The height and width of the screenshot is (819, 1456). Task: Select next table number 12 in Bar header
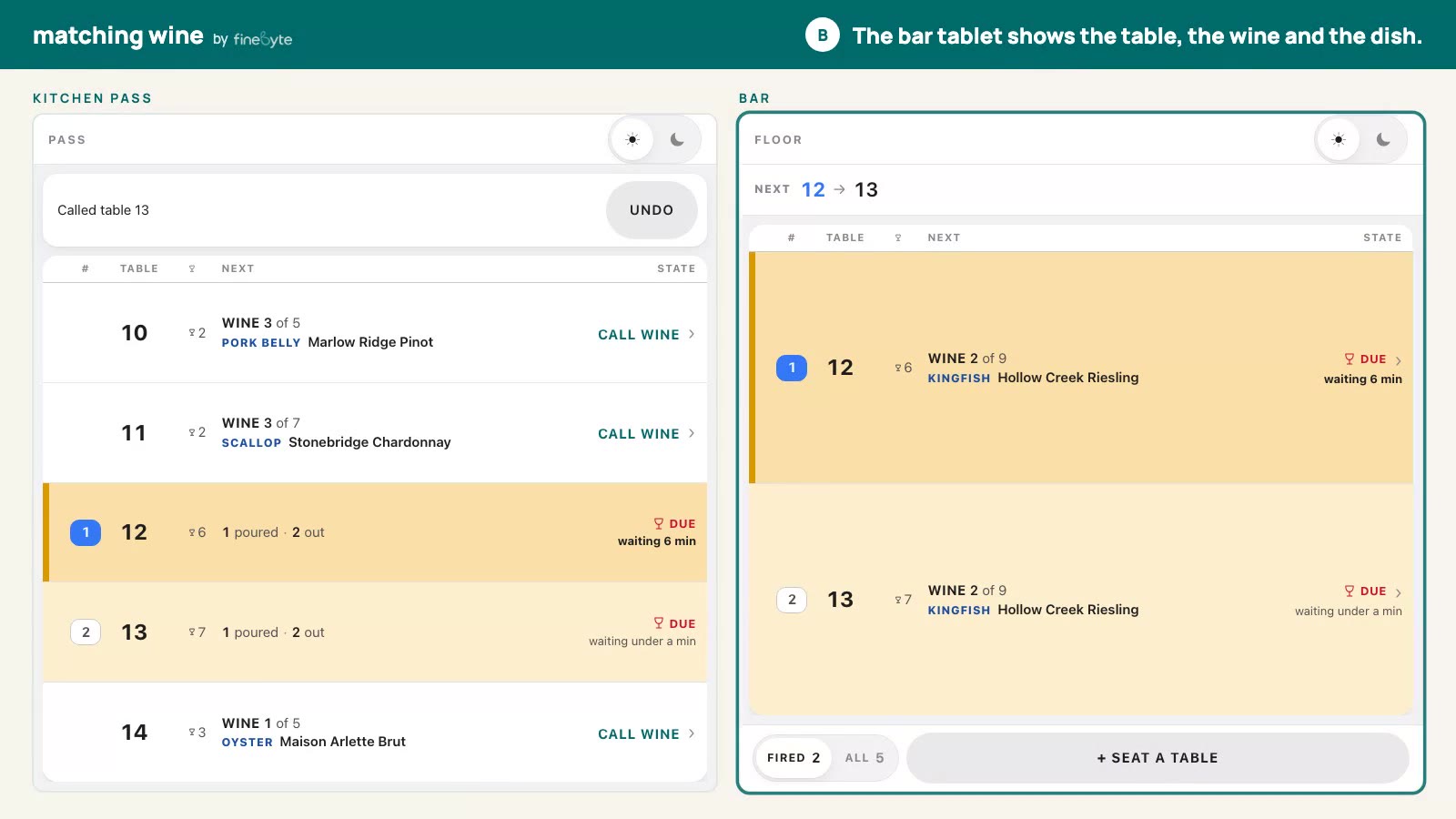click(813, 189)
